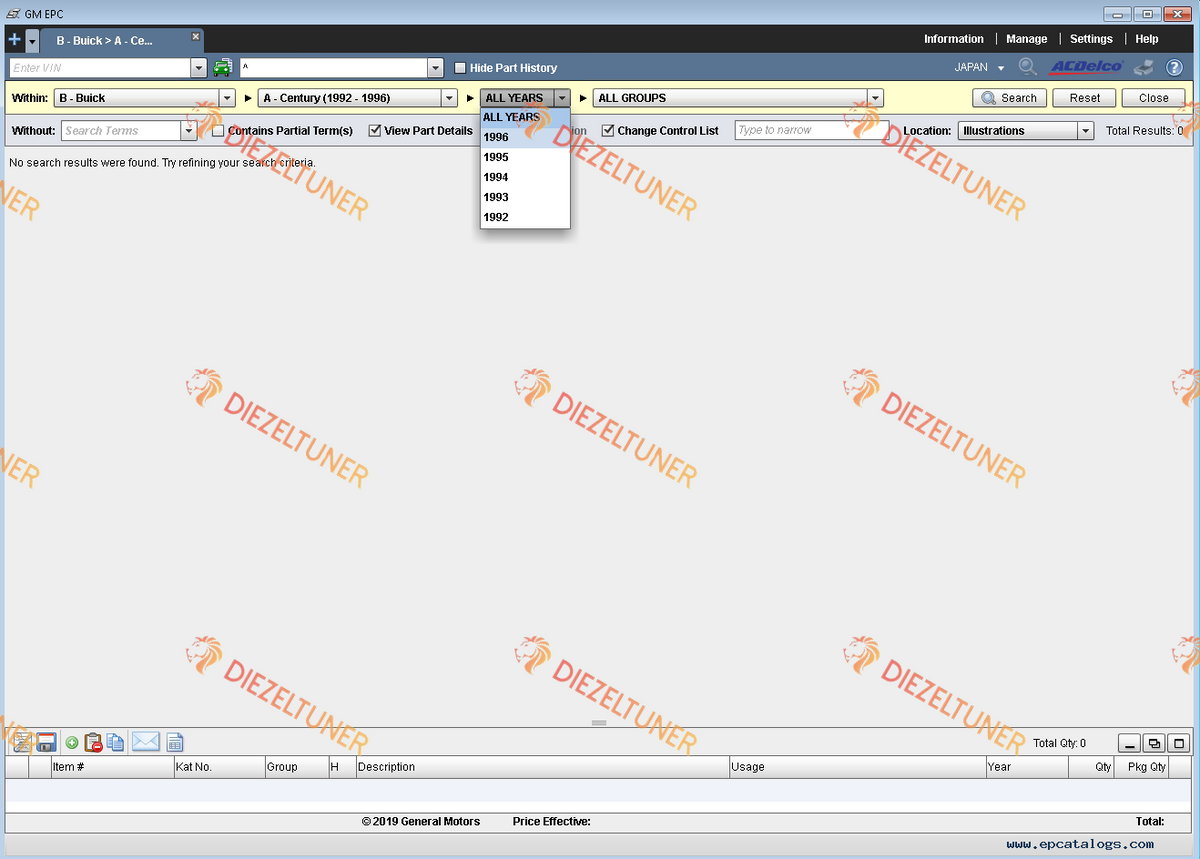This screenshot has height=859, width=1200.
Task: Open the Location Illustrations dropdown
Action: tap(1085, 131)
